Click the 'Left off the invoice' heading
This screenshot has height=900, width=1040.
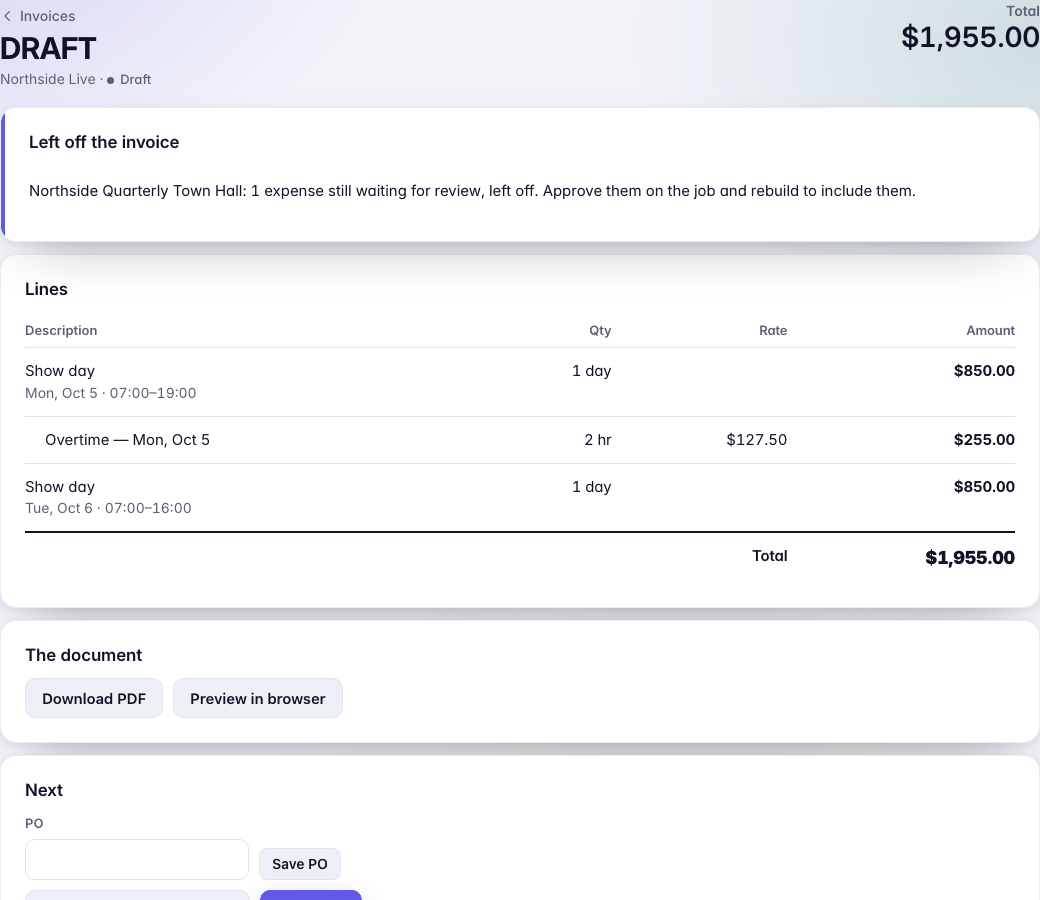(x=104, y=142)
